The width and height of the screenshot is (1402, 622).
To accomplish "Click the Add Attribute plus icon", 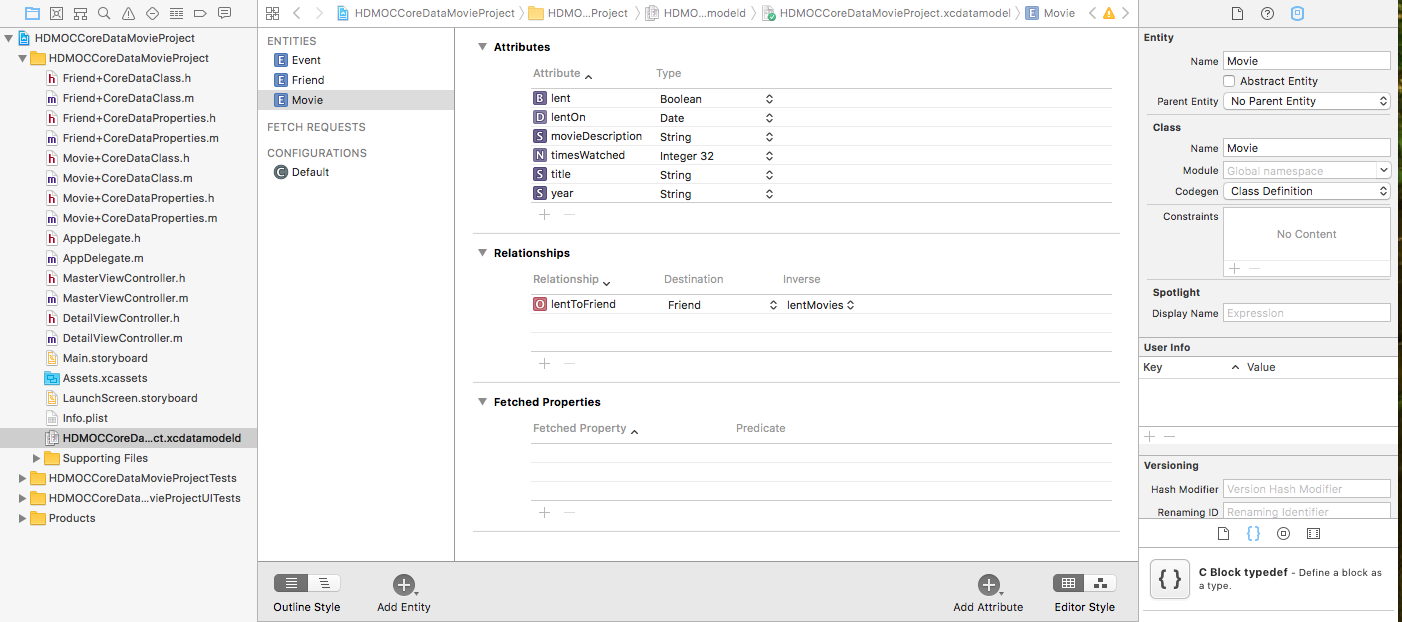I will coord(988,585).
